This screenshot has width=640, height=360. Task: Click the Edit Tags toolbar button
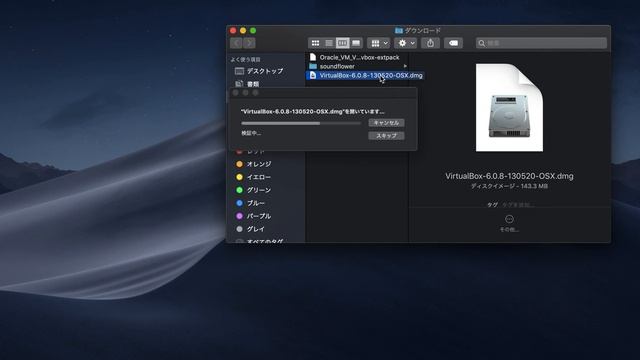coord(453,43)
